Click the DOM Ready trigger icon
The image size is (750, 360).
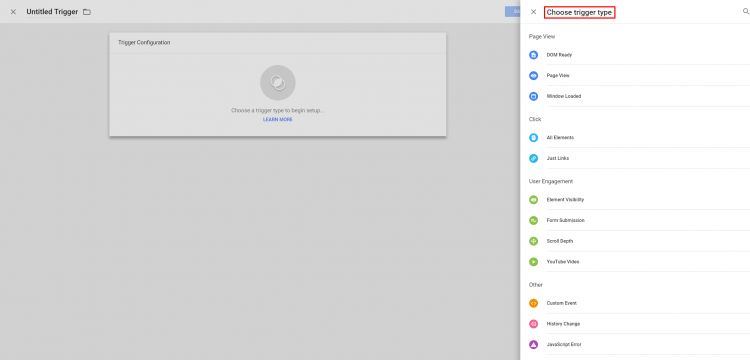pos(533,55)
